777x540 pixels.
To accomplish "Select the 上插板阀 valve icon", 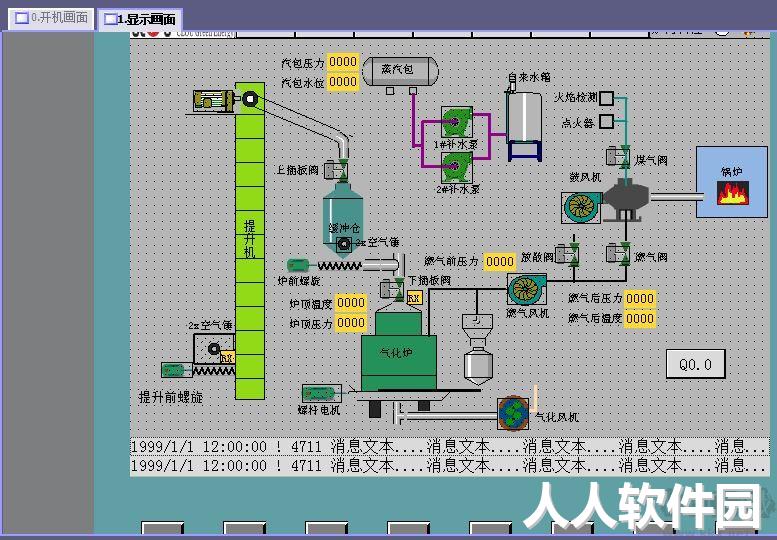I will [336, 170].
